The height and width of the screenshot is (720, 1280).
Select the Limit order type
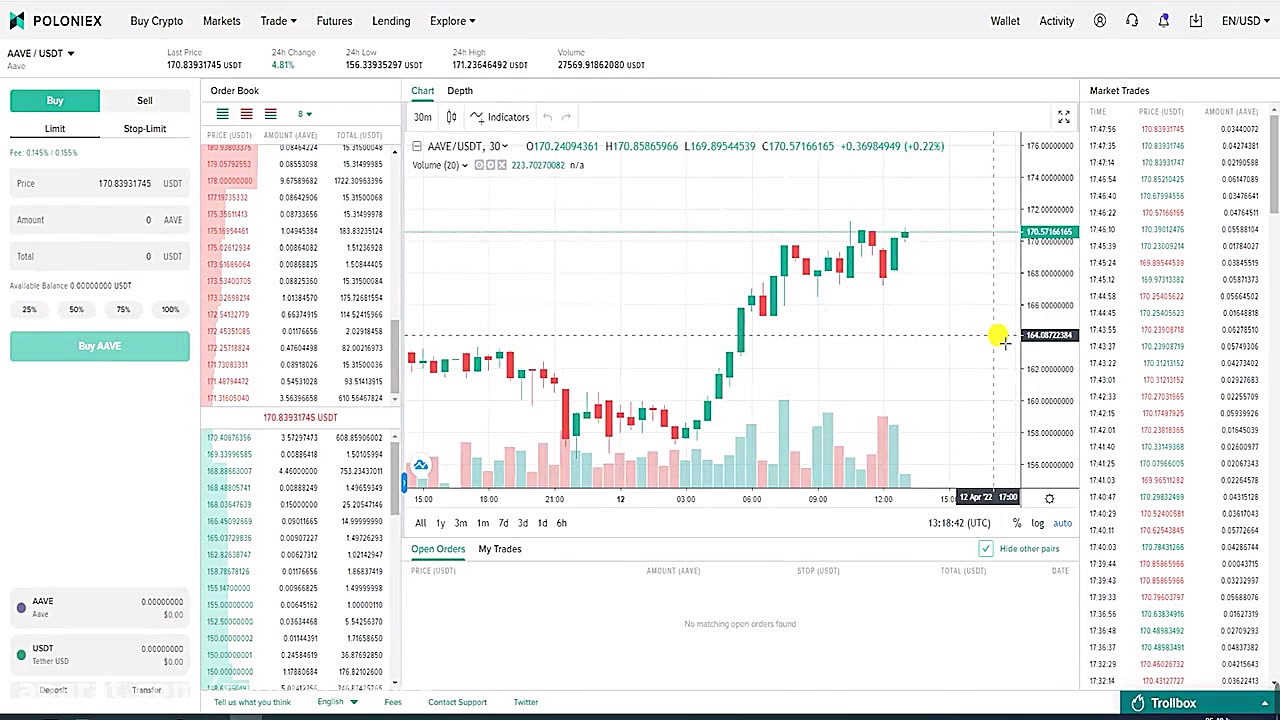[x=55, y=128]
